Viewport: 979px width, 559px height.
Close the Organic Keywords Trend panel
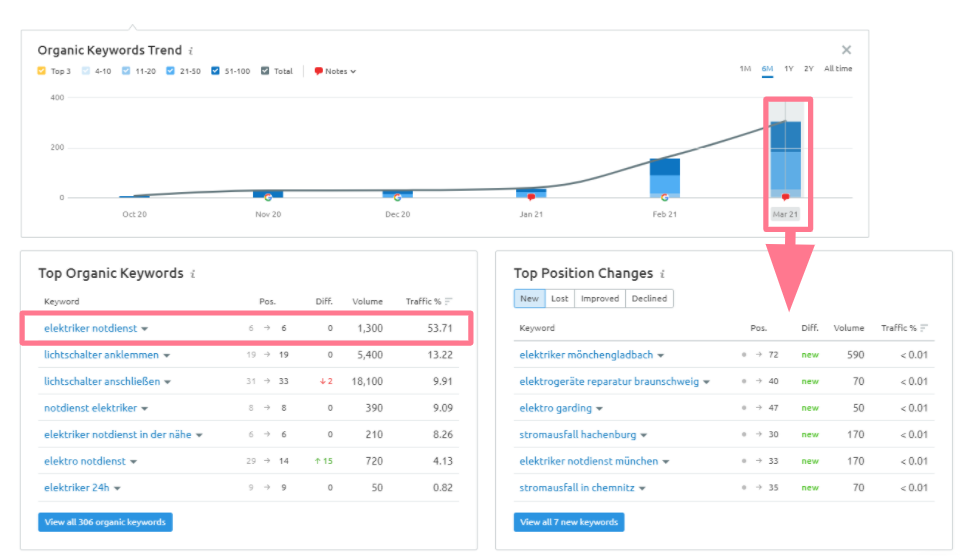(x=846, y=50)
